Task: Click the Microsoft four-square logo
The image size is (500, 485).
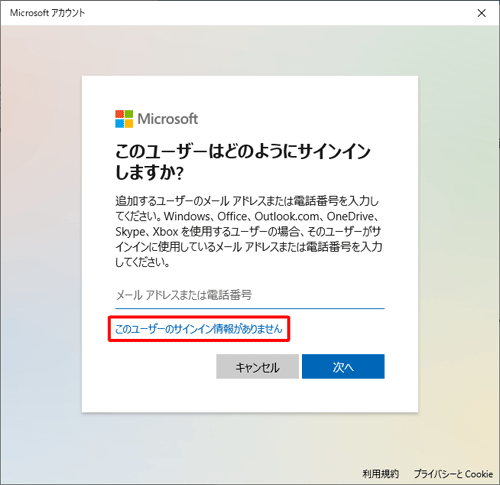Action: (124, 119)
